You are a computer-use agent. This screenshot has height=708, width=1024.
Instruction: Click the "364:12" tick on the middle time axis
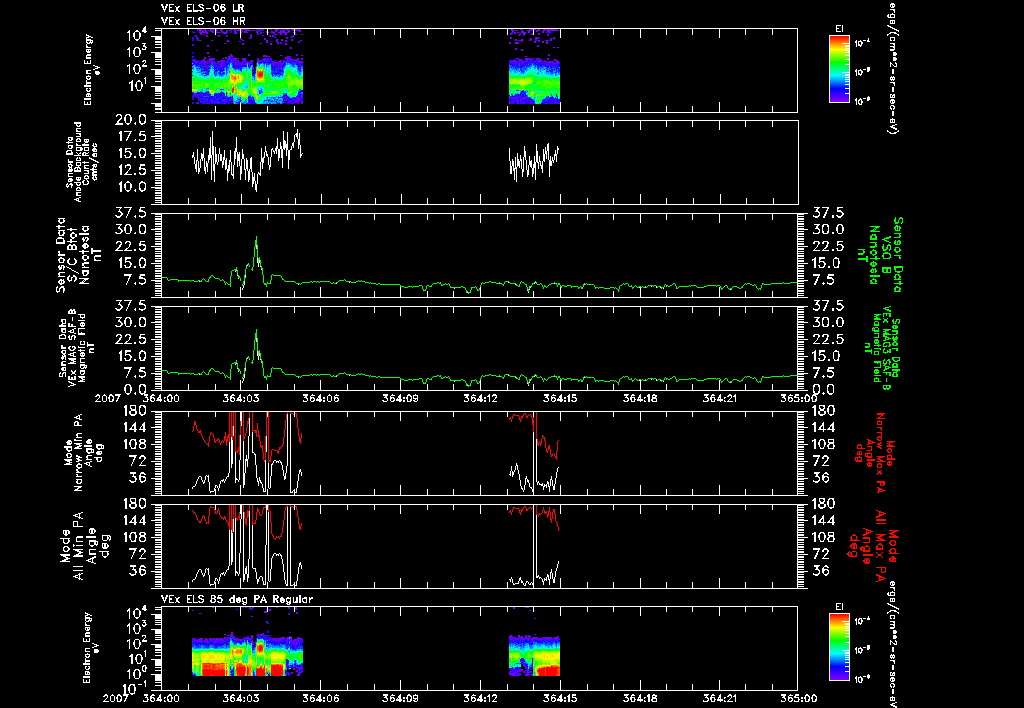480,398
